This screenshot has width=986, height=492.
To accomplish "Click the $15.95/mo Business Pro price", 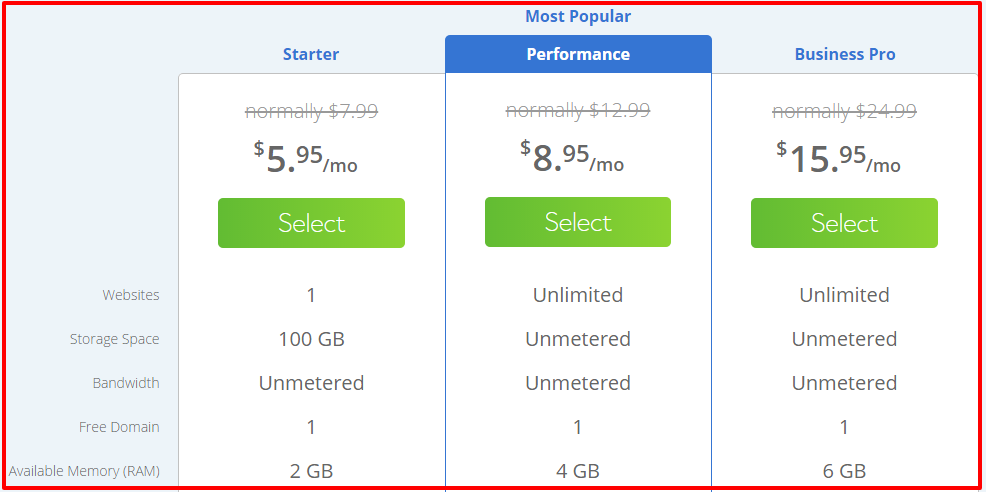I will pyautogui.click(x=838, y=157).
